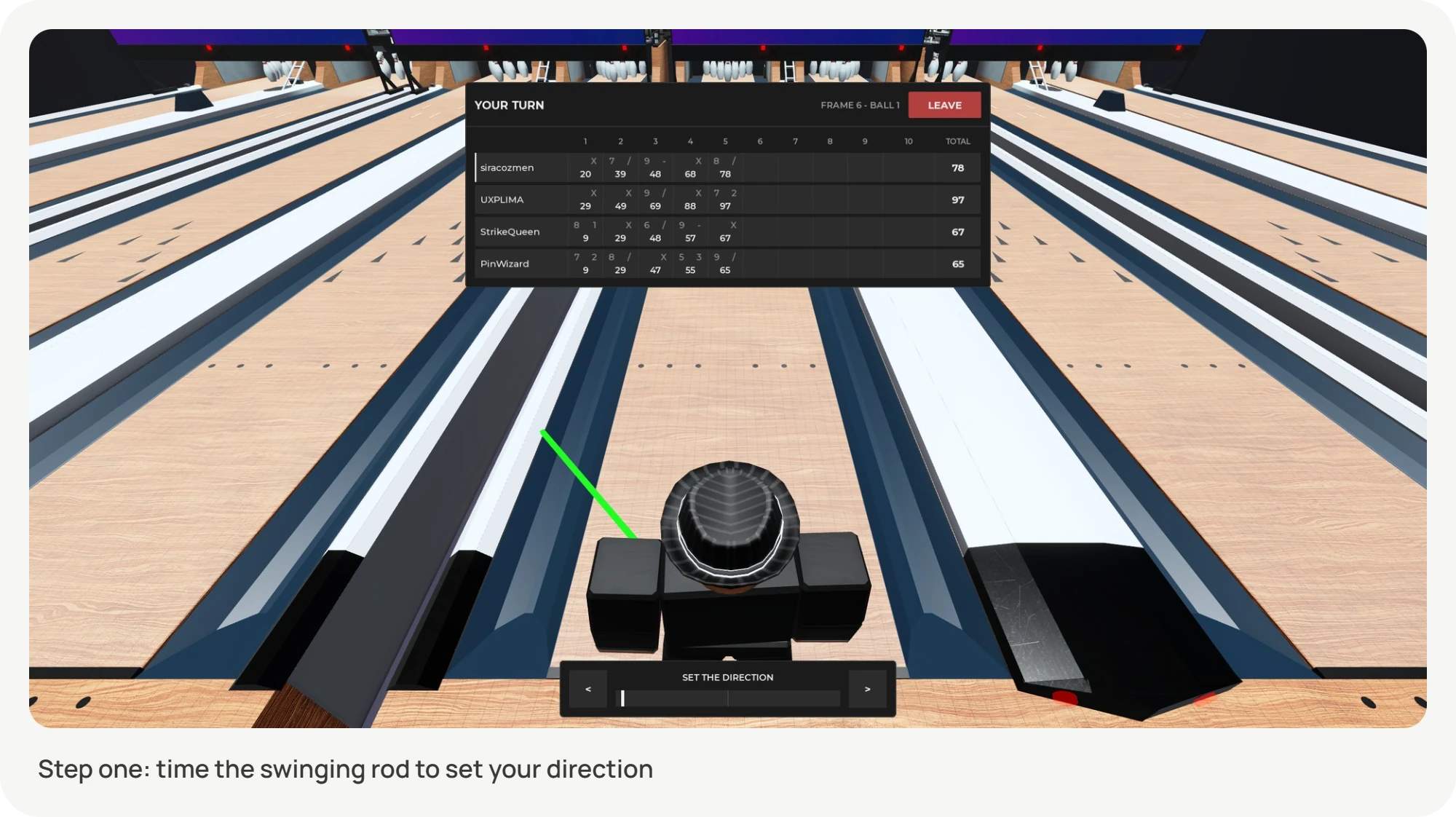Viewport: 1456px width, 817px height.
Task: Select StrikeQueen player name
Action: pos(510,232)
